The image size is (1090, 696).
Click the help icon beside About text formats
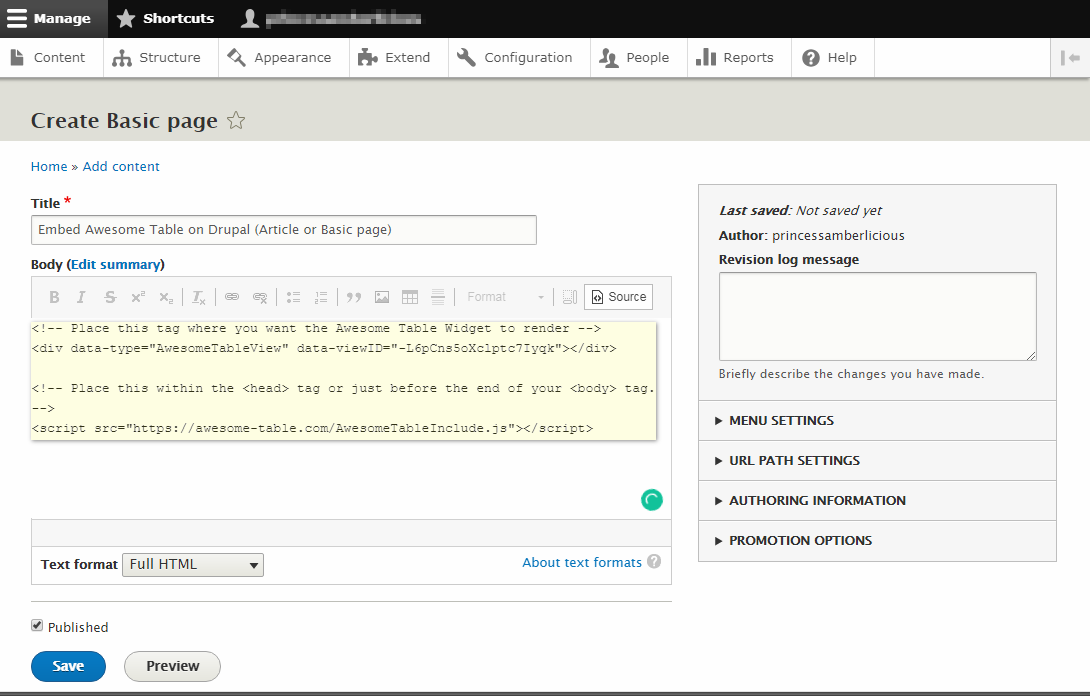[654, 562]
